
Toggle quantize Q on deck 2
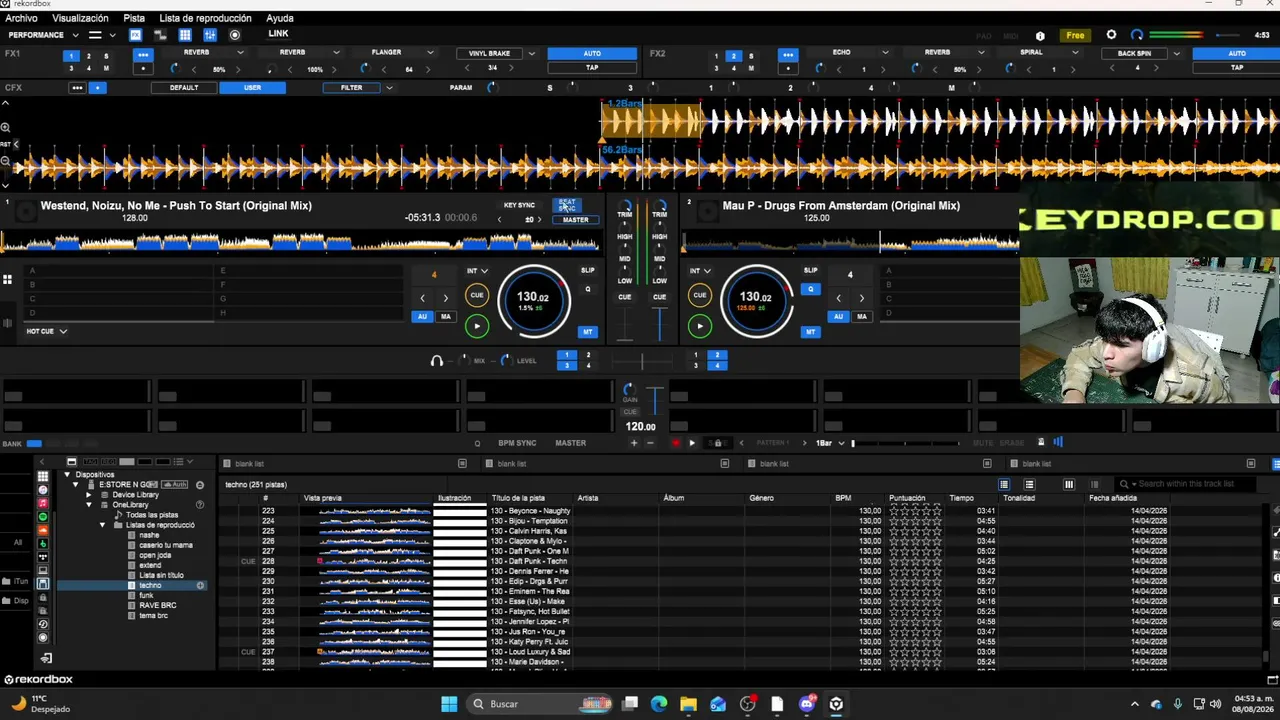coord(810,289)
